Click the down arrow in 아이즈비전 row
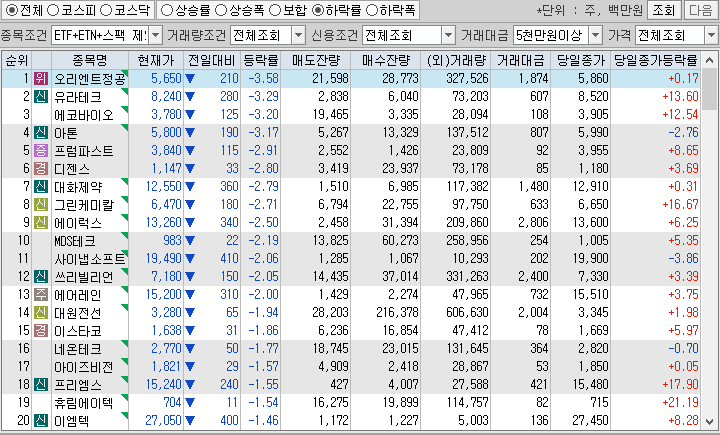The image size is (720, 435). (x=190, y=367)
